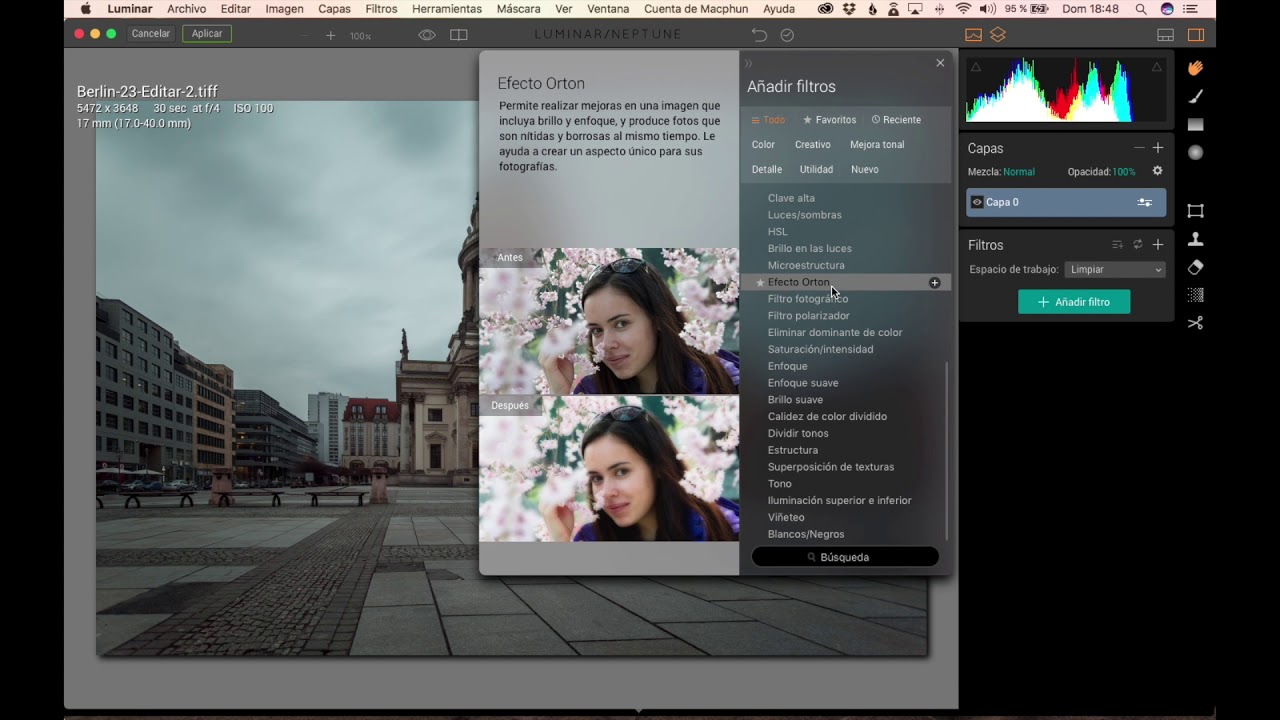Image resolution: width=1280 pixels, height=720 pixels.
Task: Open the Spotlight search icon
Action: click(1141, 9)
